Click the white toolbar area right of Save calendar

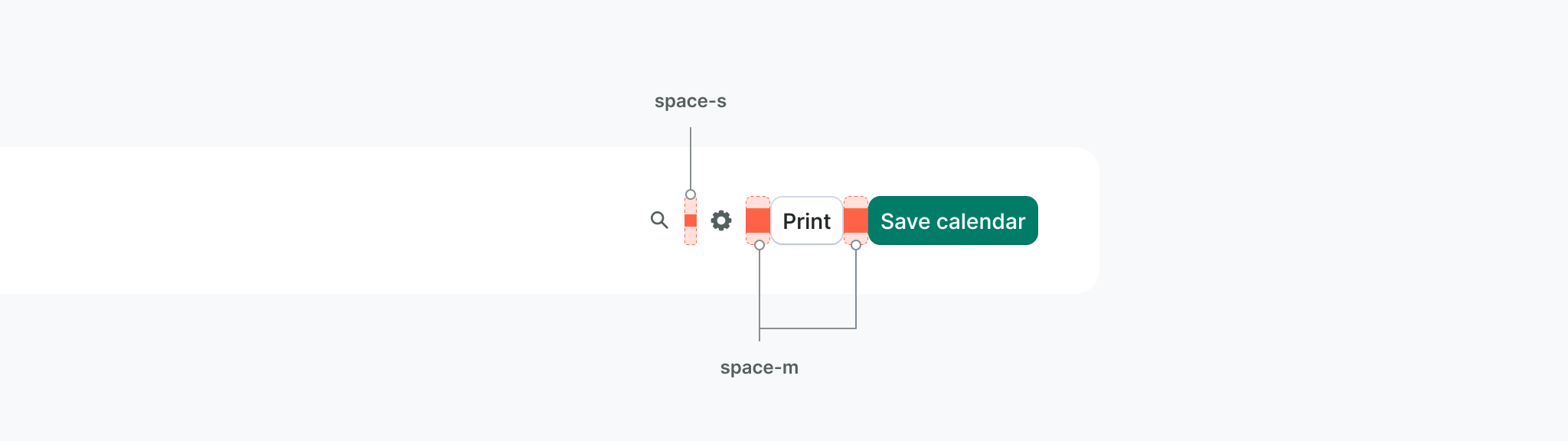pyautogui.click(x=1068, y=220)
